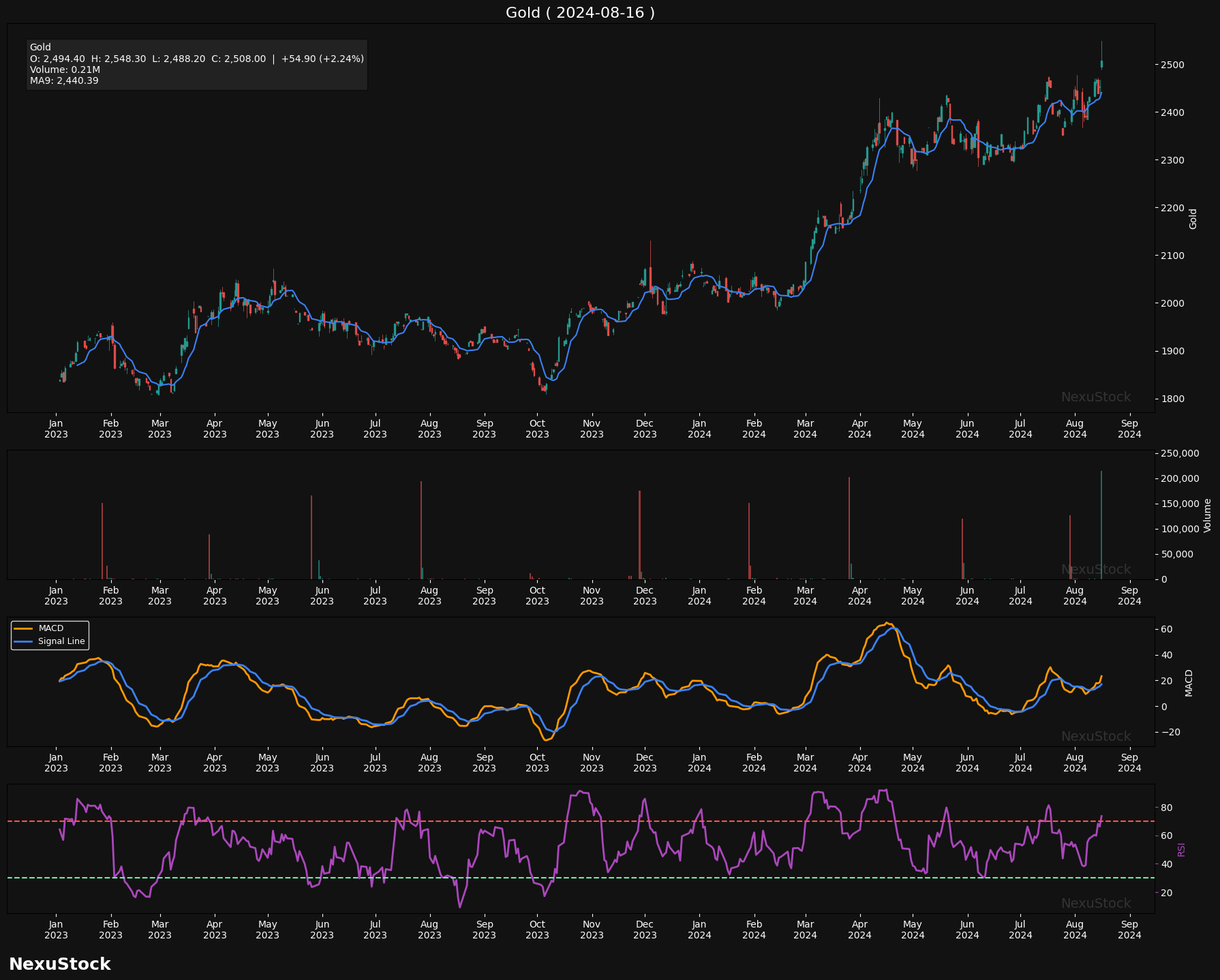This screenshot has height=980, width=1220.
Task: Click the orange MACD legend line swatch
Action: pos(24,628)
